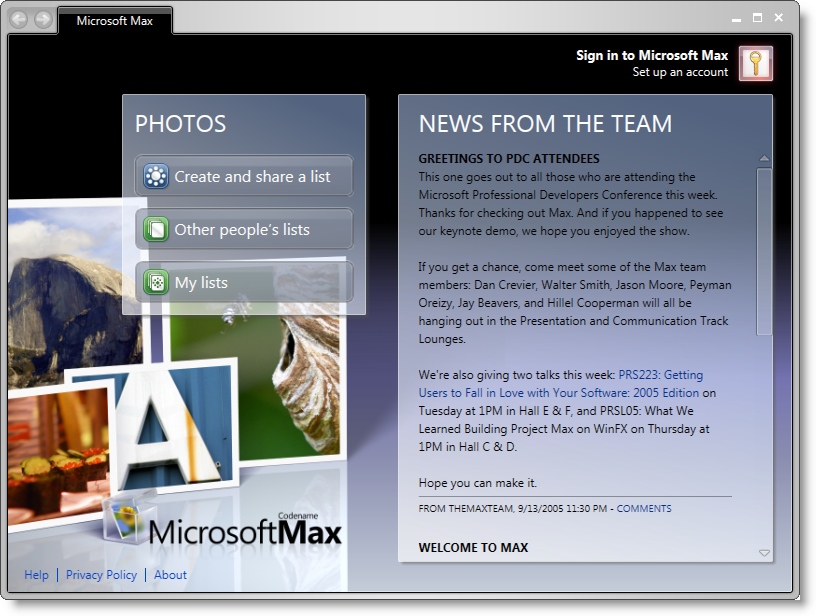816x616 pixels.
Task: Click the key icon to sign in
Action: click(x=755, y=63)
